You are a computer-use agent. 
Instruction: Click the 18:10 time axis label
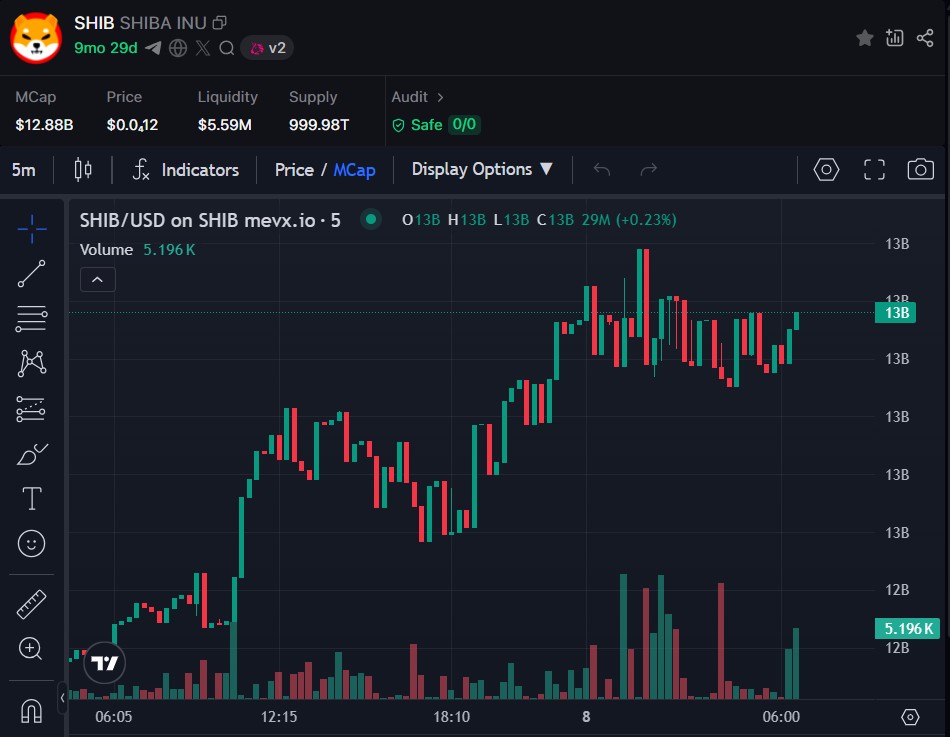coord(451,717)
